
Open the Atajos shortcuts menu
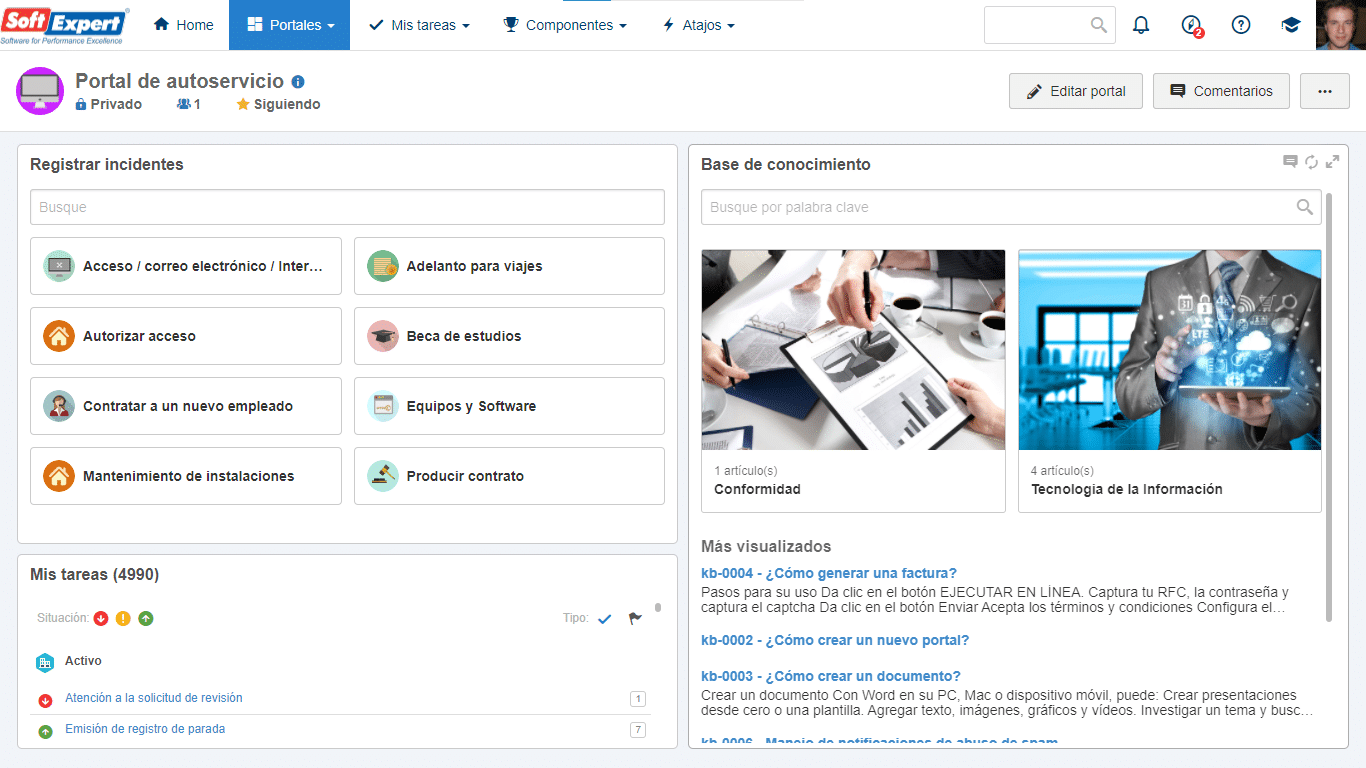tap(698, 25)
